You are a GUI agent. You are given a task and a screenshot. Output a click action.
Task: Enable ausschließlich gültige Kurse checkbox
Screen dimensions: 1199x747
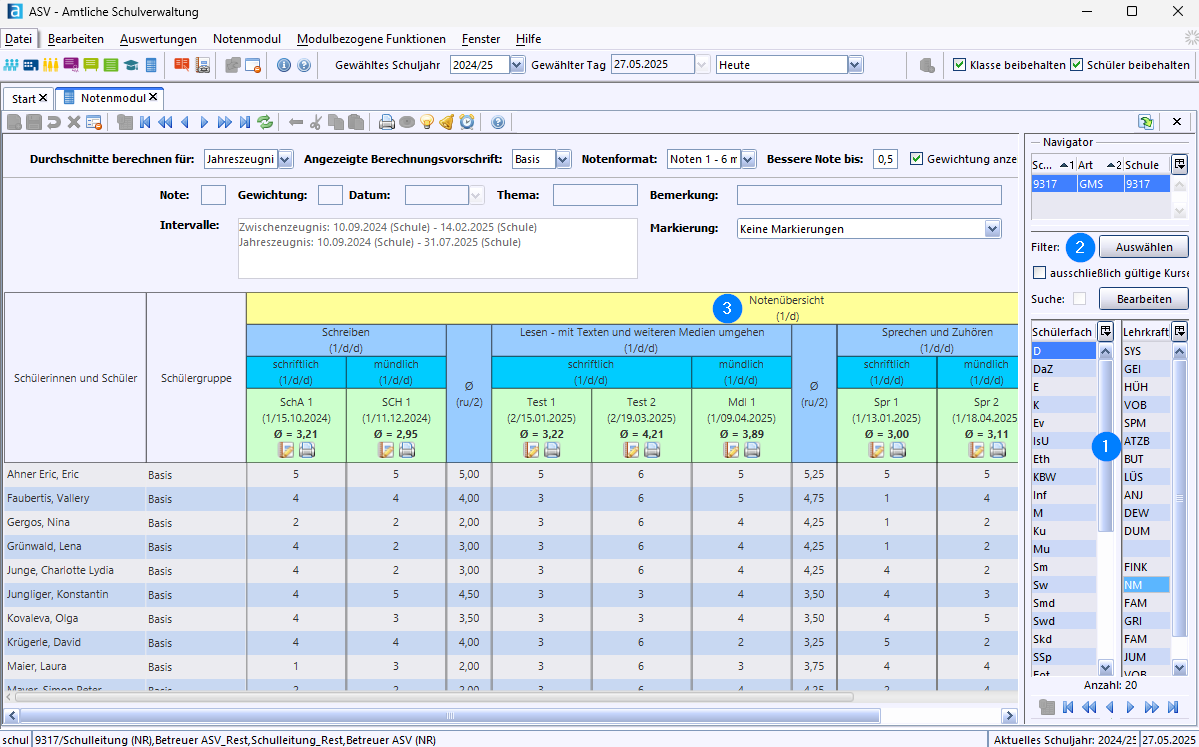(x=1039, y=273)
